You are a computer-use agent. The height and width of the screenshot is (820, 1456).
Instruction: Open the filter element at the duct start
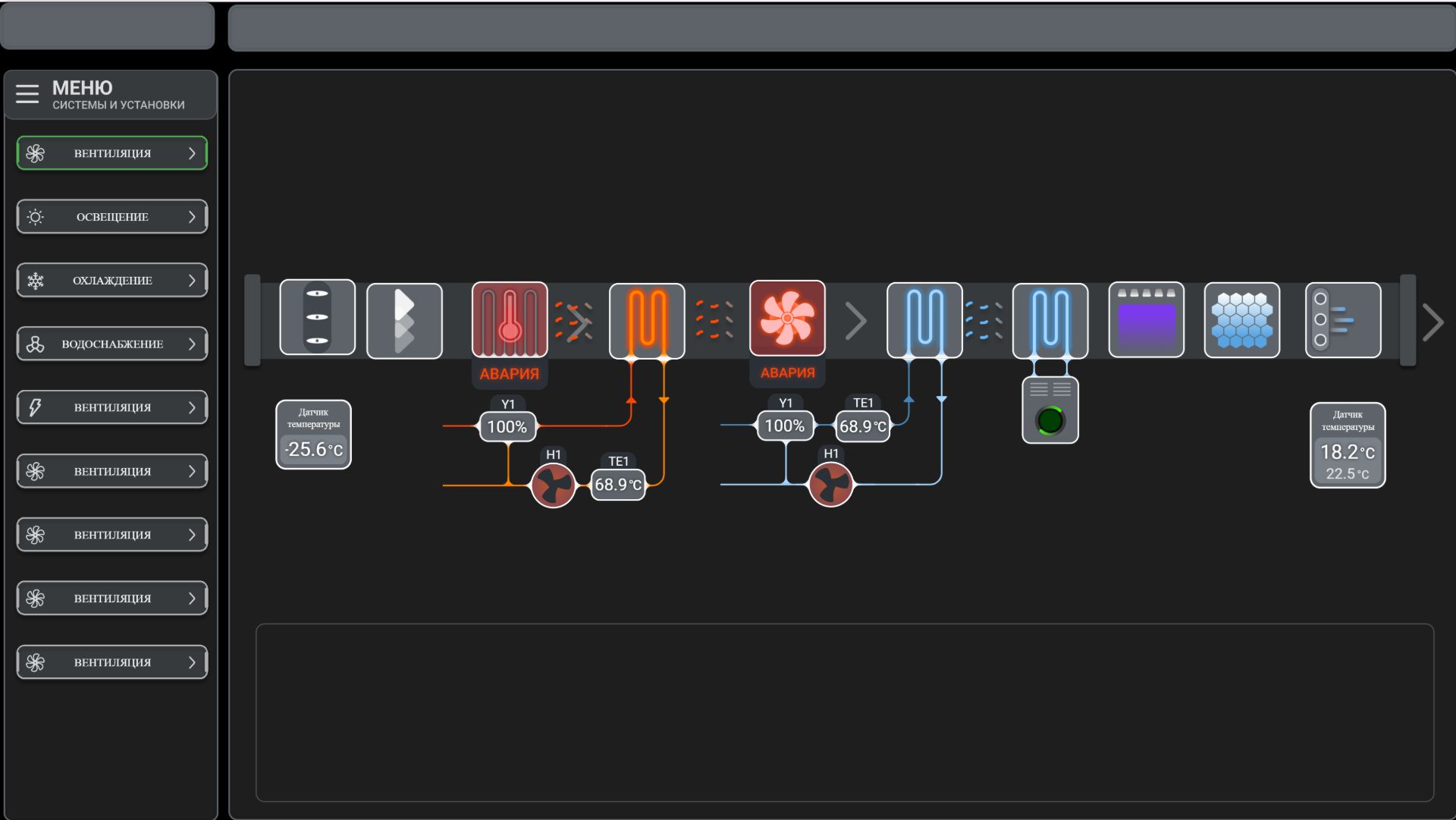(x=404, y=320)
